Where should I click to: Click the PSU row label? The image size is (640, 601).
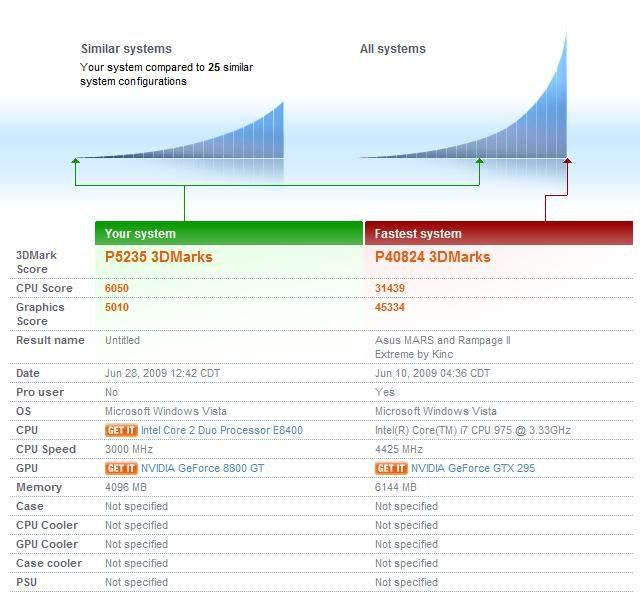tap(27, 582)
